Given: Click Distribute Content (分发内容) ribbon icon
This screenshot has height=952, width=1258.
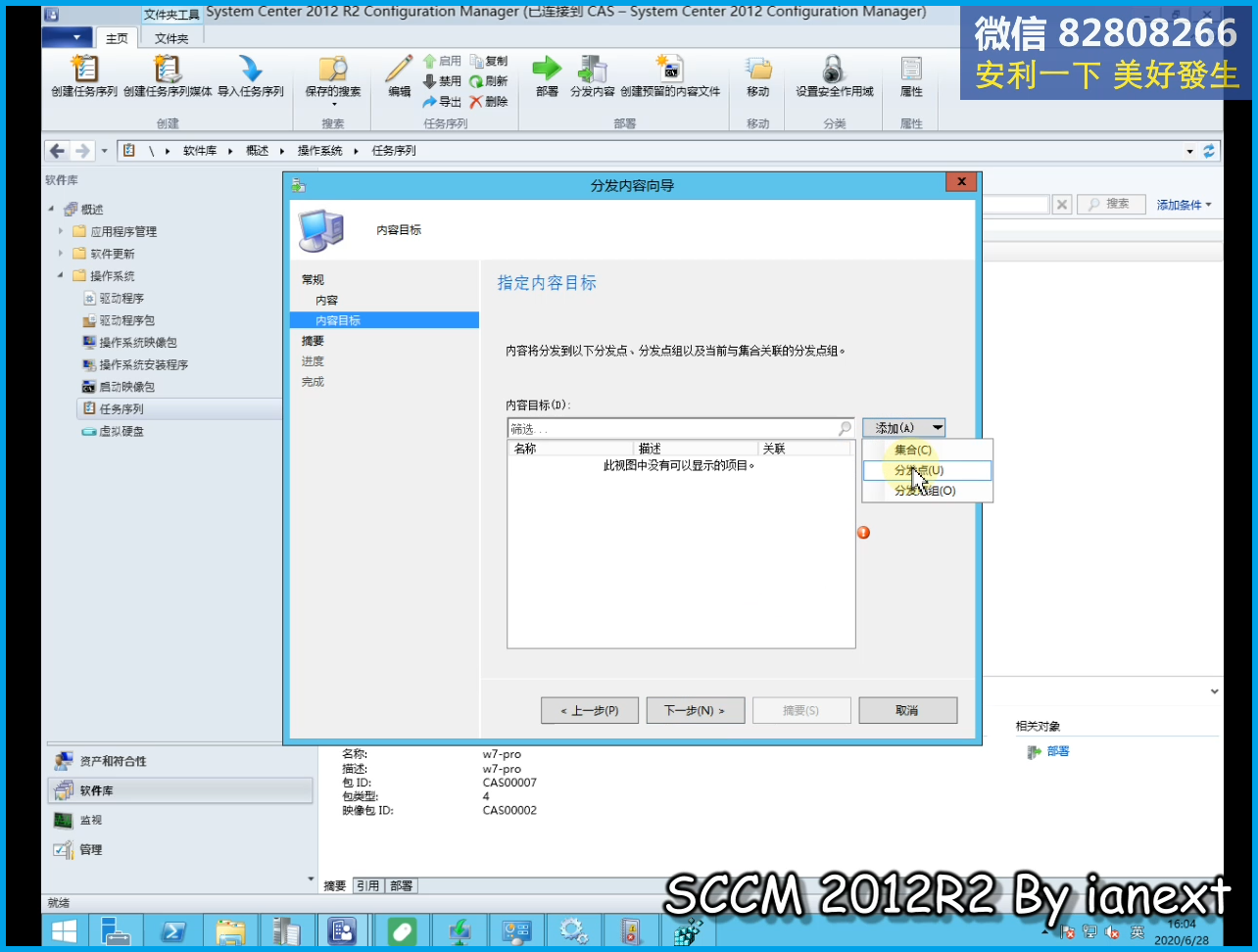Looking at the screenshot, I should pos(593,69).
